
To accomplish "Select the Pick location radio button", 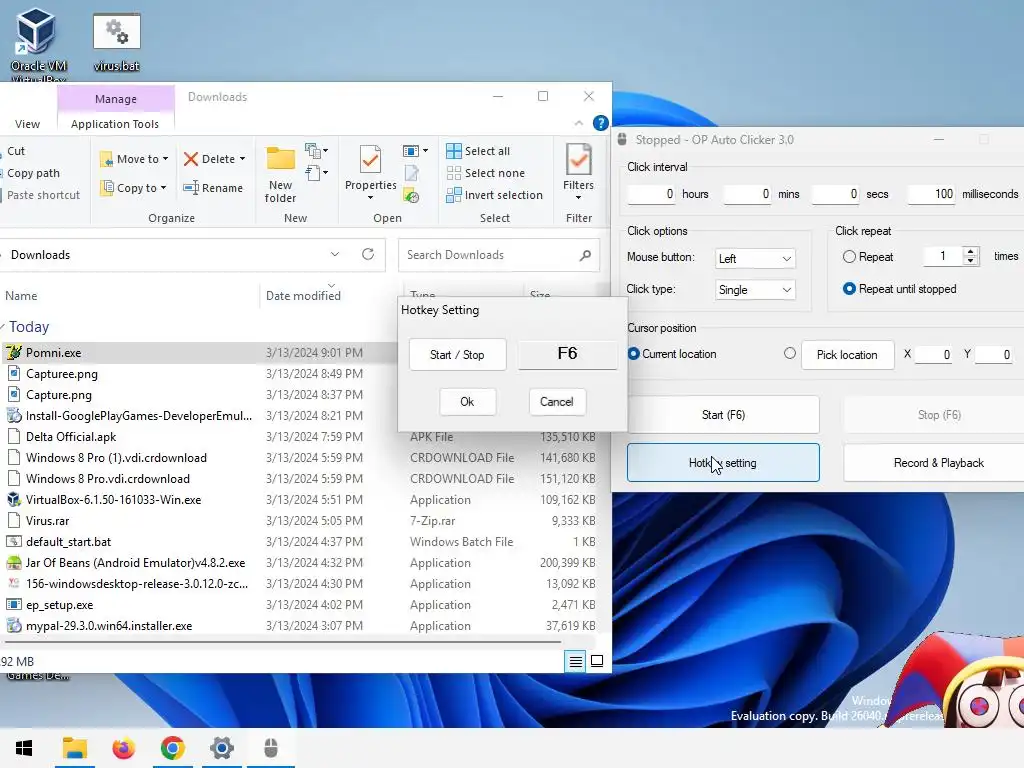I will [x=790, y=353].
